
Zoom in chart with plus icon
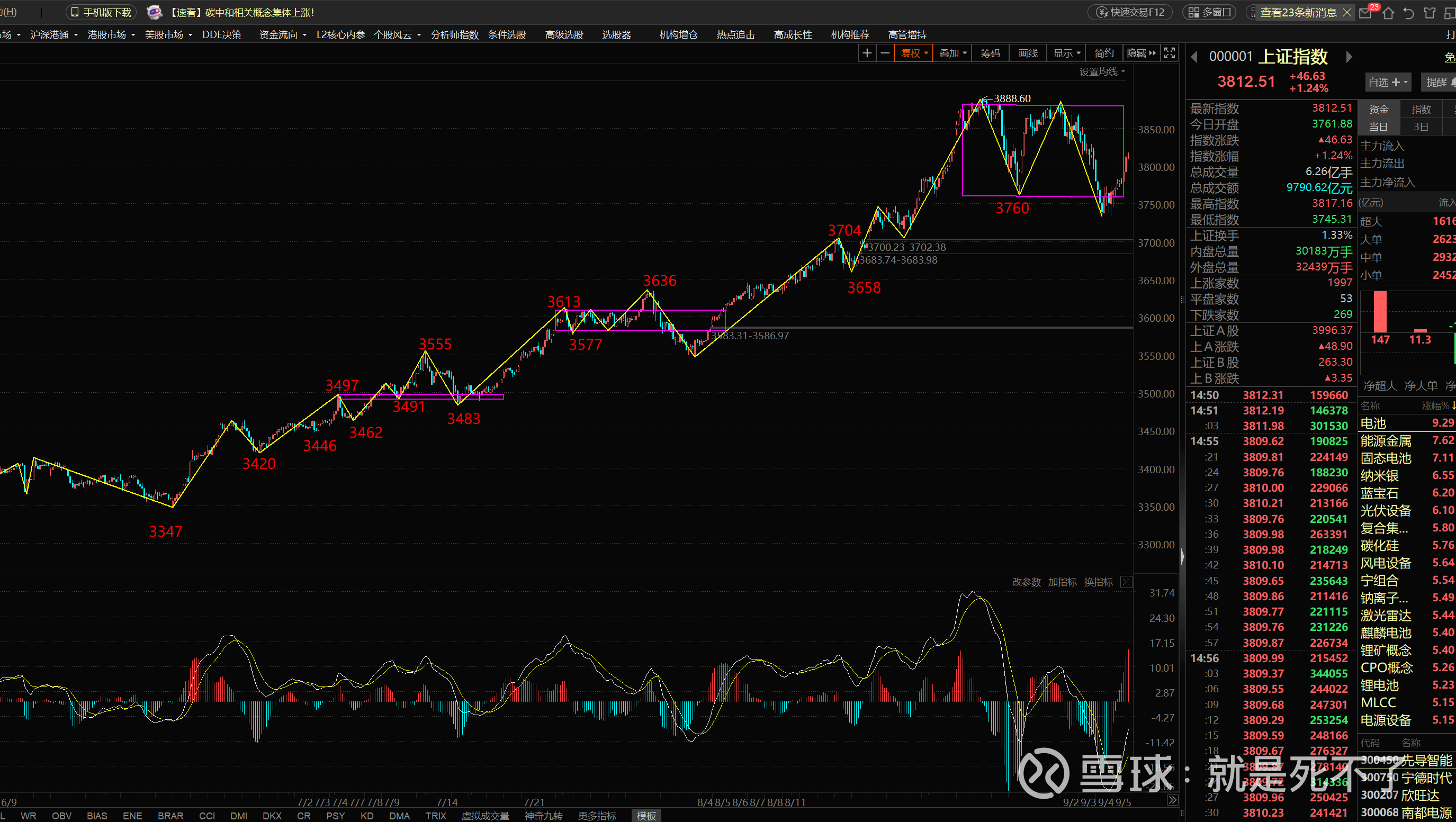click(867, 53)
